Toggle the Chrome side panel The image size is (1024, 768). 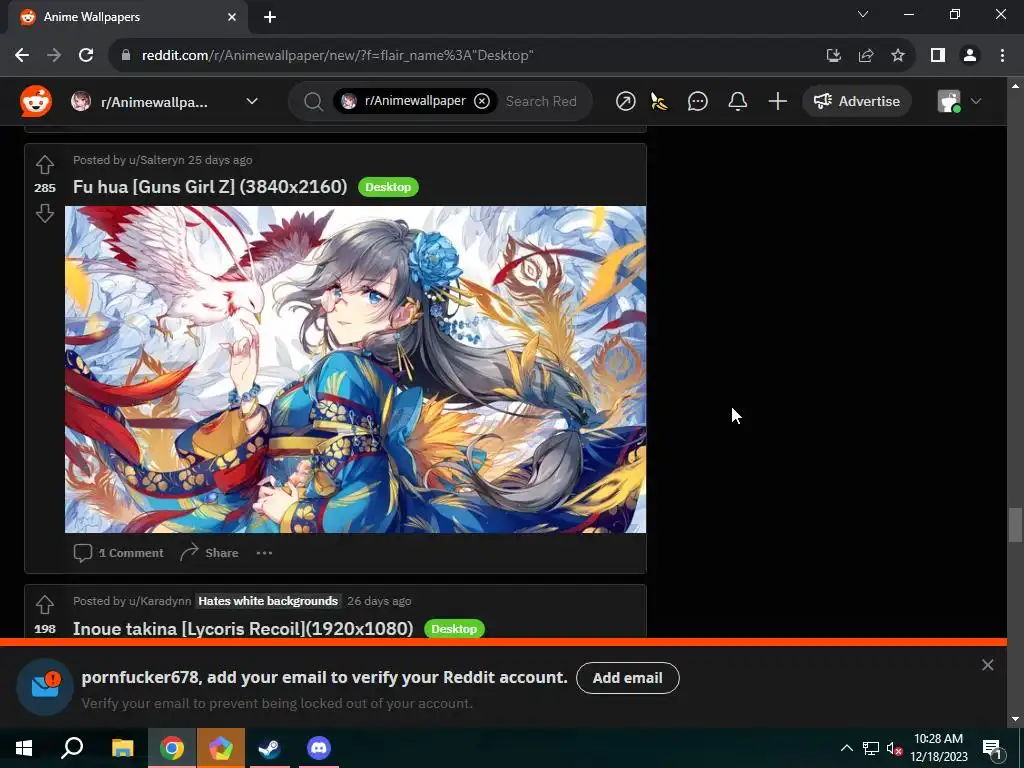[938, 56]
